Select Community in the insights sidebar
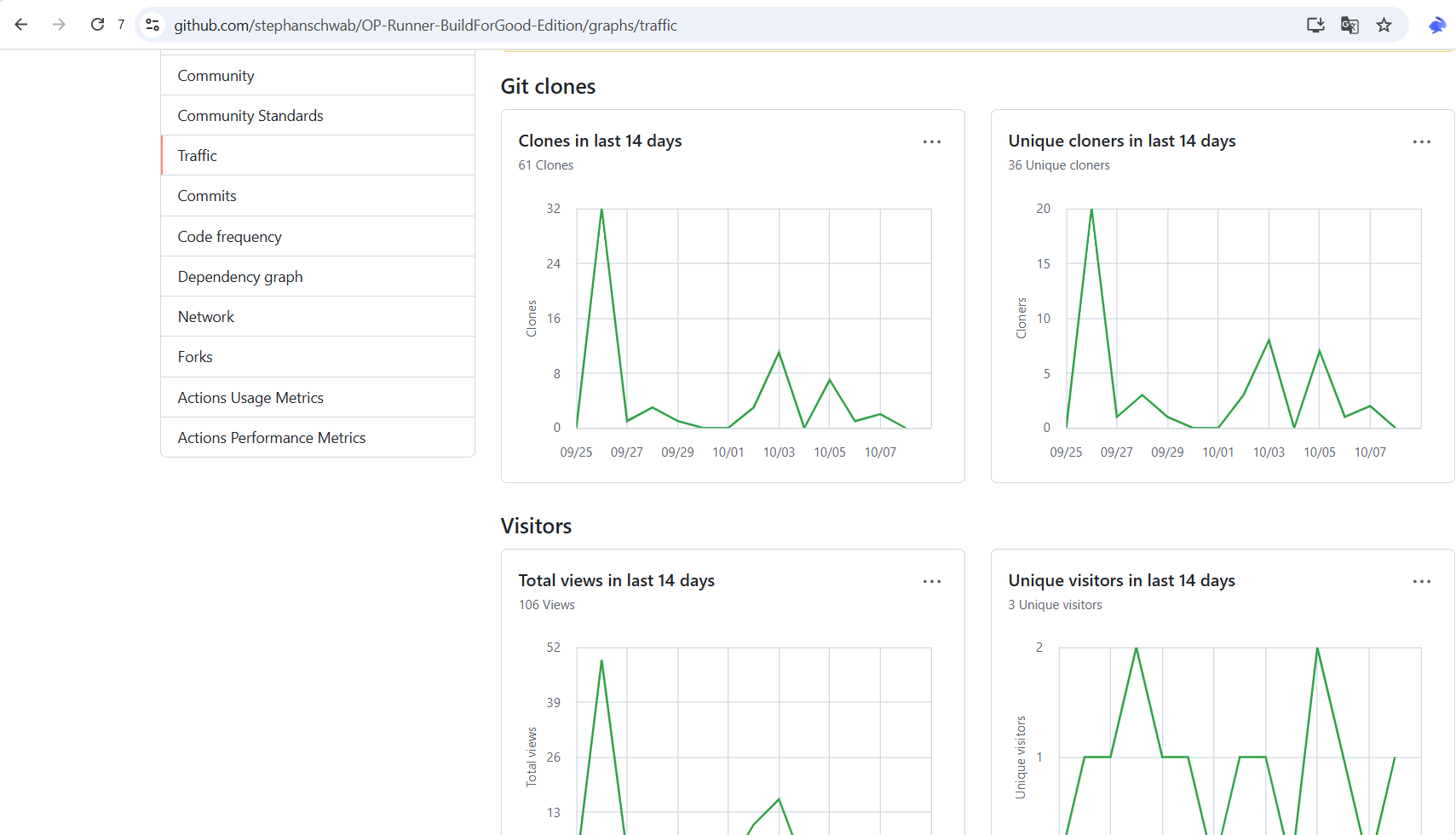1456x835 pixels. point(216,76)
